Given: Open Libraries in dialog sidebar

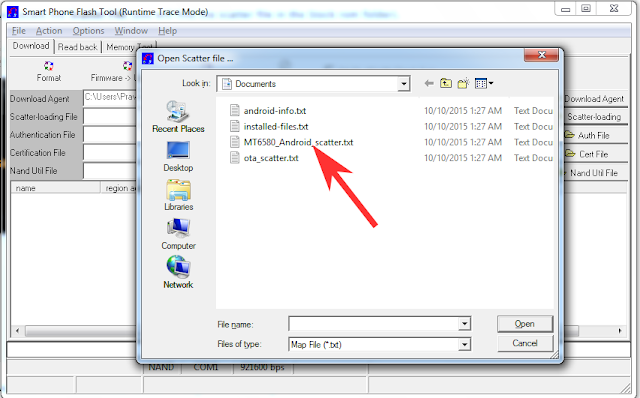Looking at the screenshot, I should pos(178,195).
